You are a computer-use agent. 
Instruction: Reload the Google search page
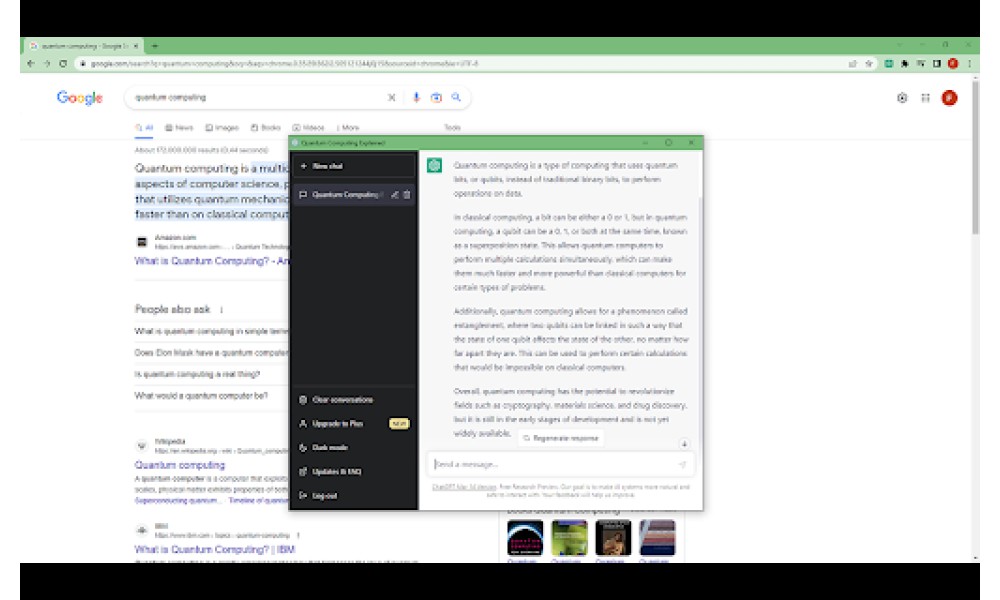pos(63,64)
